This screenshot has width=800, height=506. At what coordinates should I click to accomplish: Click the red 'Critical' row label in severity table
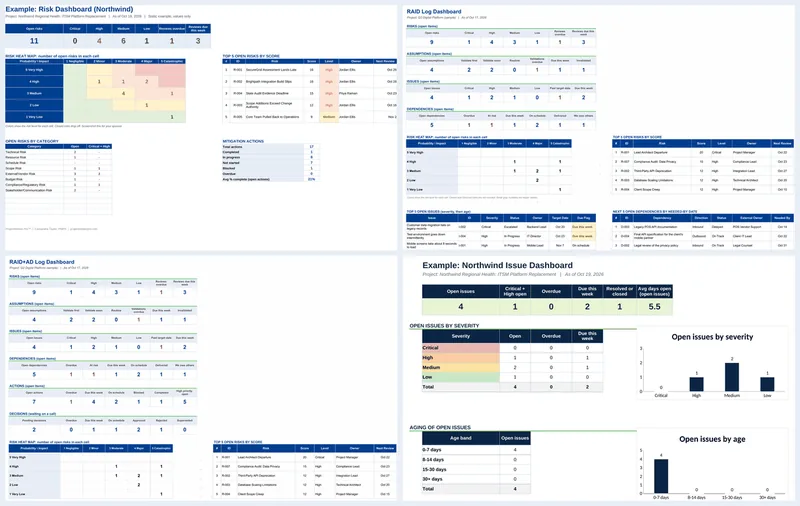pos(460,348)
